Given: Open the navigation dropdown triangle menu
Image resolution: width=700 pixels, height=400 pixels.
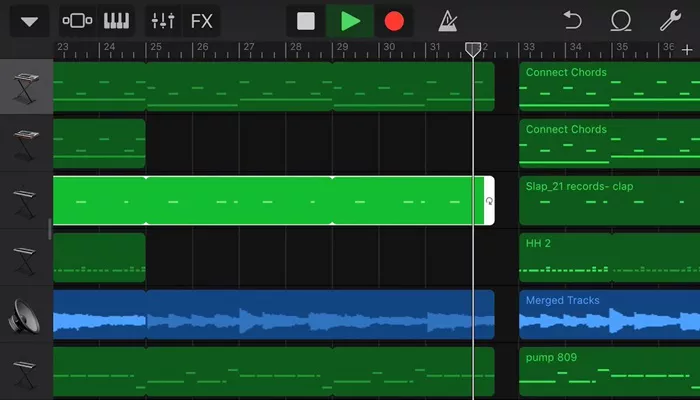Looking at the screenshot, I should click(29, 21).
